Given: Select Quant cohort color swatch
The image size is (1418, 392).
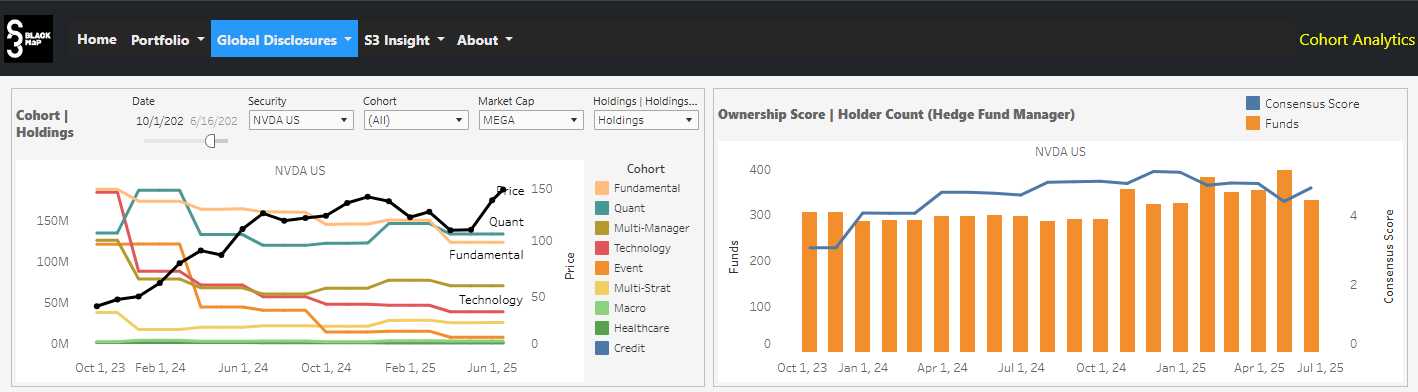Looking at the screenshot, I should [602, 208].
